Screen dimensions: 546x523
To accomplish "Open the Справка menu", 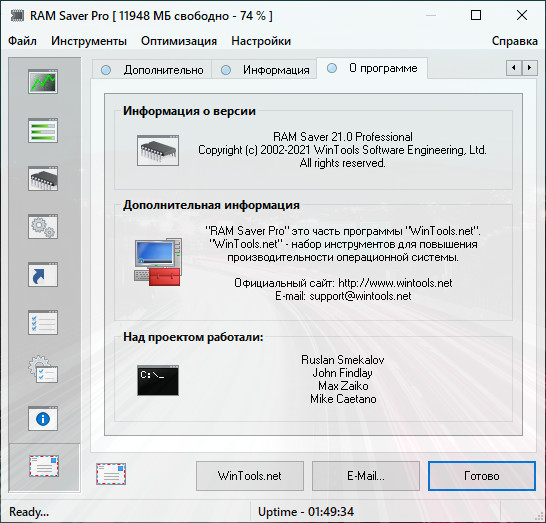I will (515, 41).
